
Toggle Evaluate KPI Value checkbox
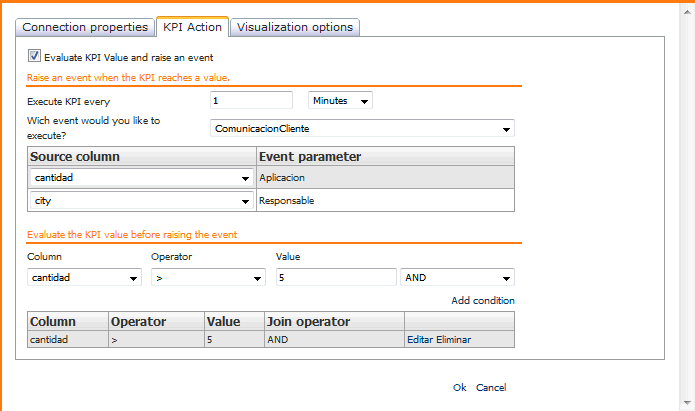(34, 57)
